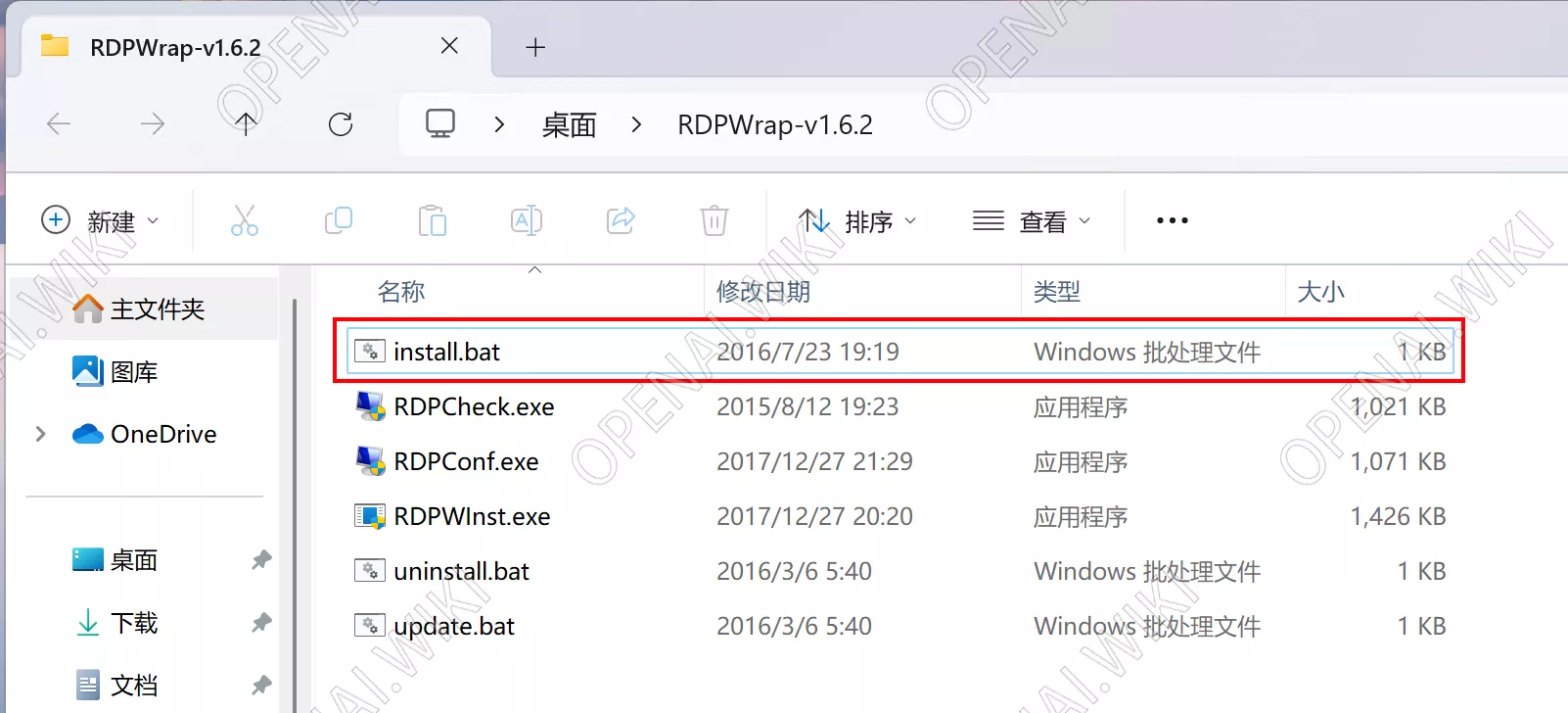Screen dimensions: 1568x713
Task: Go up one folder level
Action: click(x=246, y=124)
